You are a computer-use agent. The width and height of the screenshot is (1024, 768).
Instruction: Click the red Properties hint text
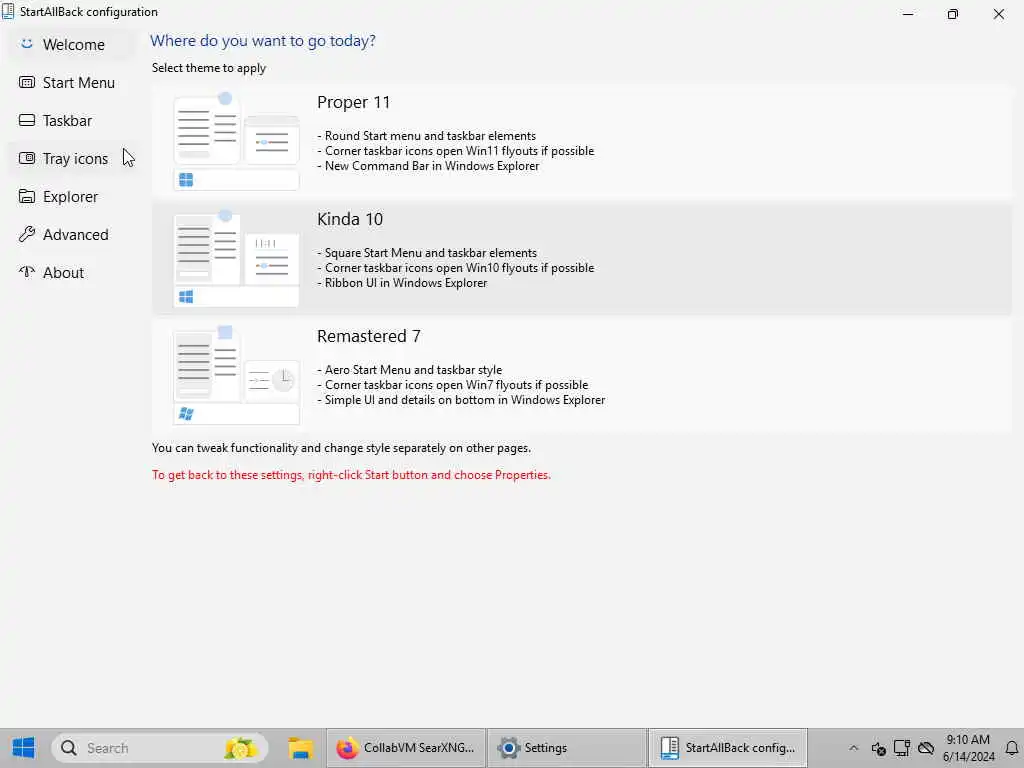pos(351,475)
